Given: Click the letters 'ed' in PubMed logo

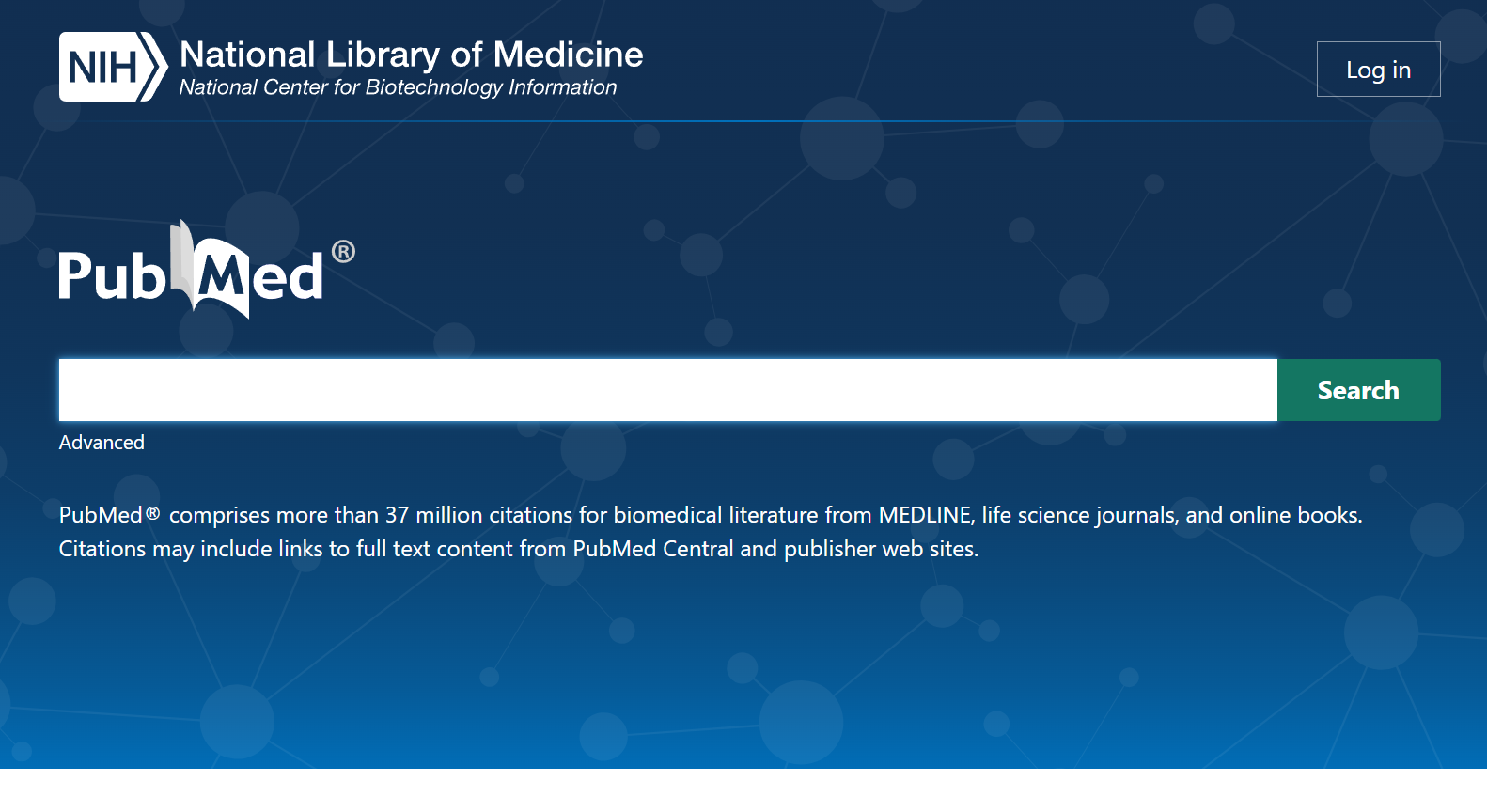Looking at the screenshot, I should coord(288,278).
